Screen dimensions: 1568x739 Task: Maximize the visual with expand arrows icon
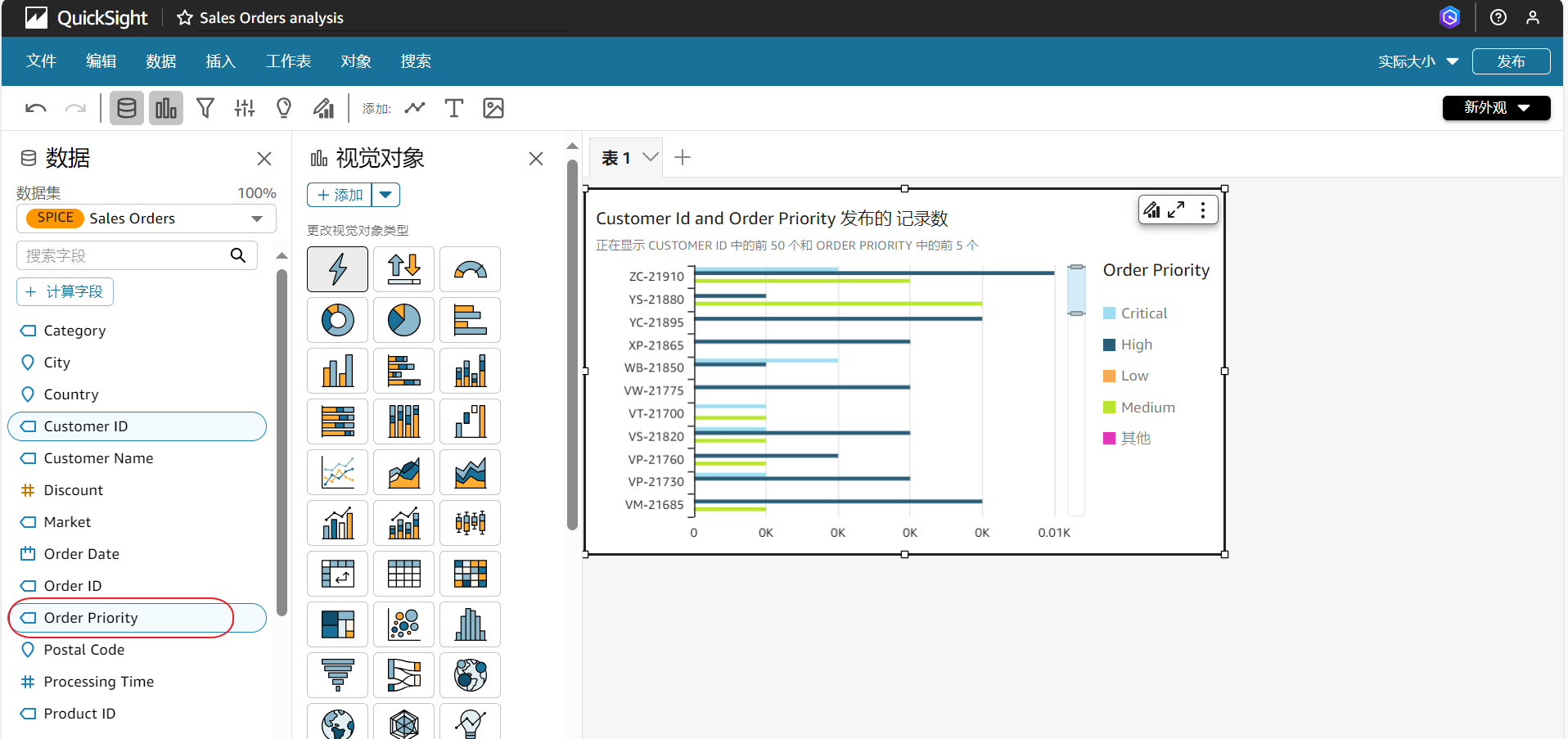[x=1176, y=210]
